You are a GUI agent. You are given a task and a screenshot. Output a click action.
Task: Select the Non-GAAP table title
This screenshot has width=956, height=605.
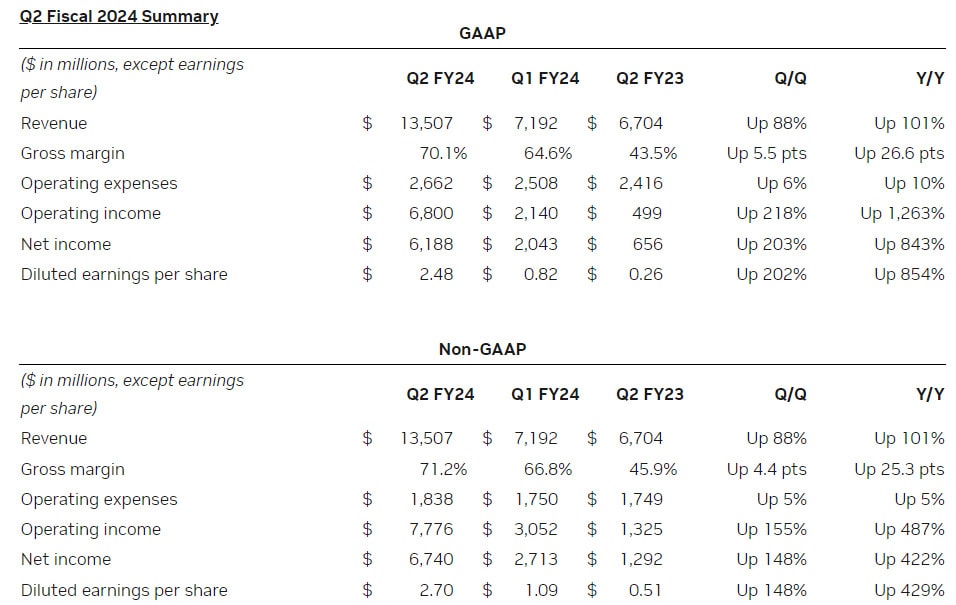coord(482,349)
